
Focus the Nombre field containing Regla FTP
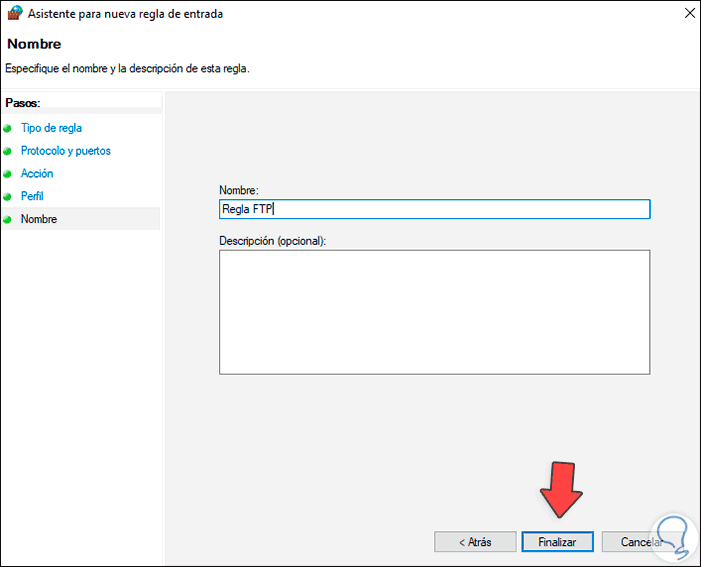point(434,209)
